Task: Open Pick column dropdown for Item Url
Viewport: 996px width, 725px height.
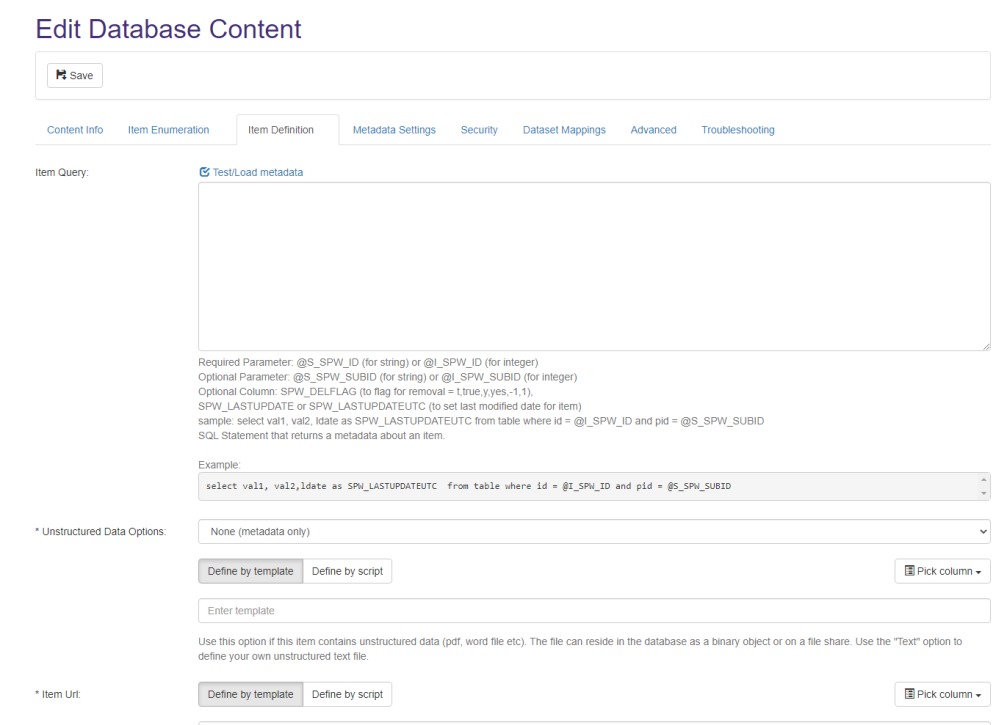Action: tap(942, 694)
